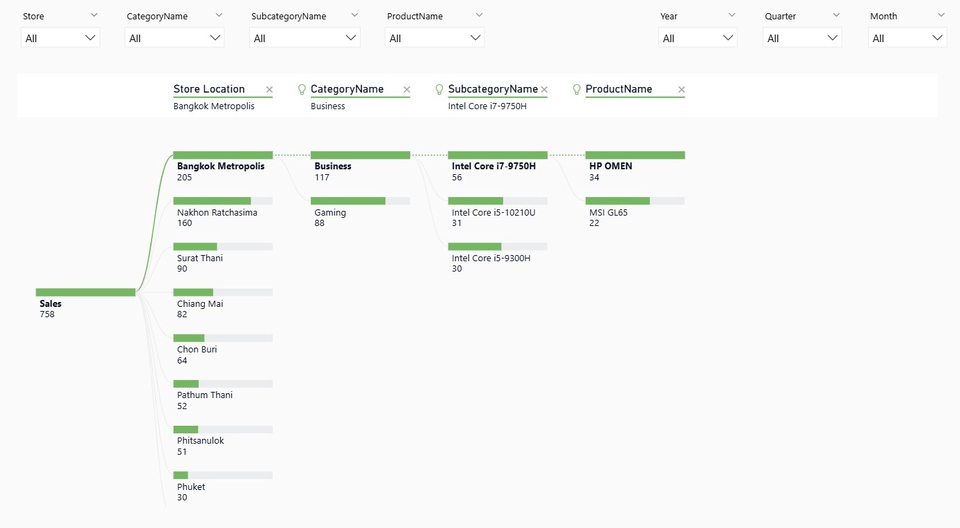The image size is (960, 528).
Task: Select the Phitsanulok node
Action: (223, 441)
